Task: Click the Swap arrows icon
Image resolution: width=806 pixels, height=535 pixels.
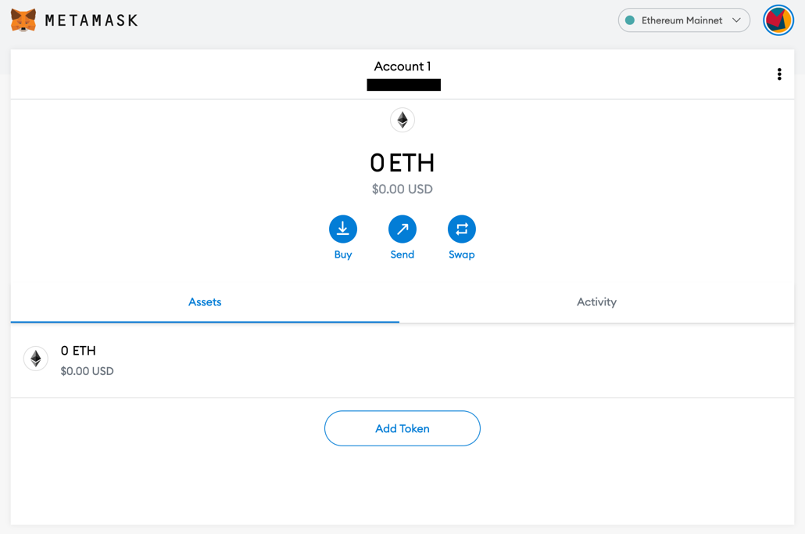Action: coord(462,229)
